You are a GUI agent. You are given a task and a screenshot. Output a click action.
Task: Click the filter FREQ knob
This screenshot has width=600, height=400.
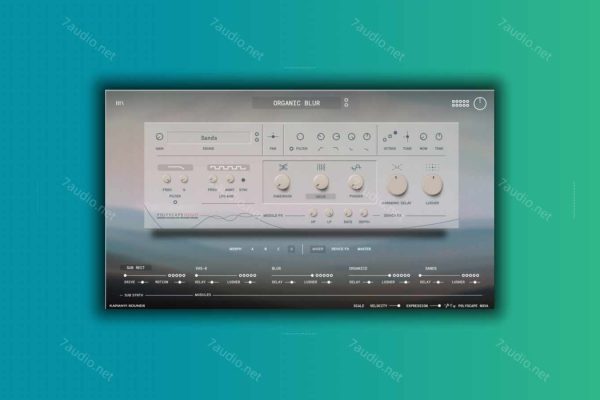coord(166,180)
